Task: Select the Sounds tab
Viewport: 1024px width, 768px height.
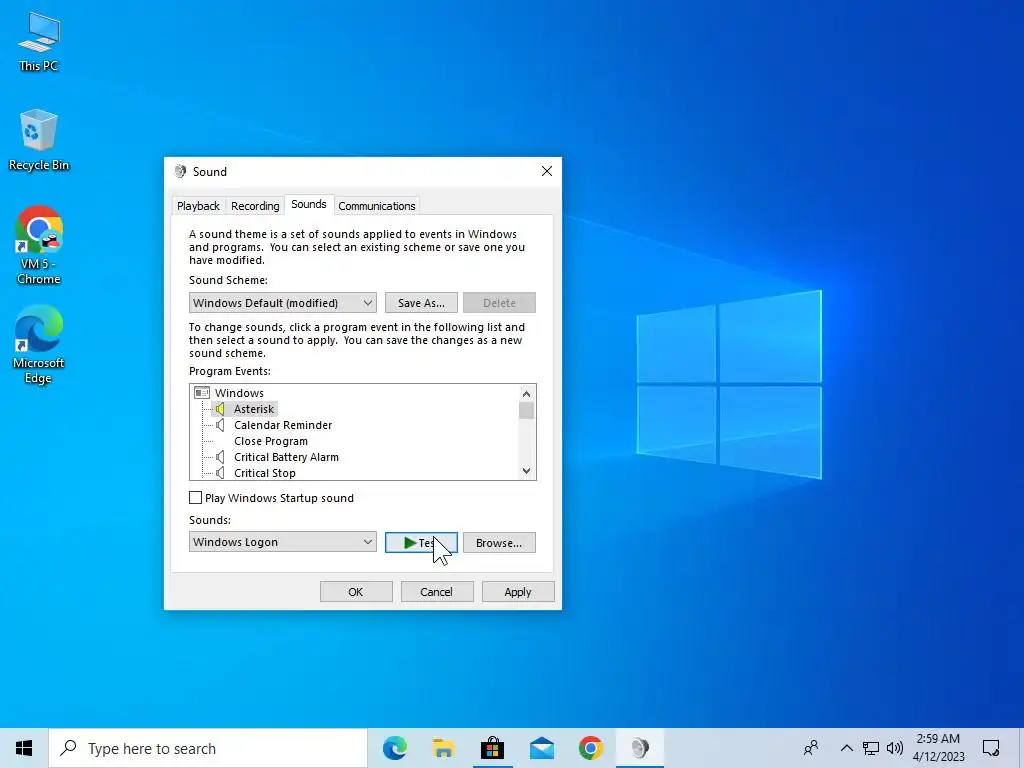Action: pos(309,204)
